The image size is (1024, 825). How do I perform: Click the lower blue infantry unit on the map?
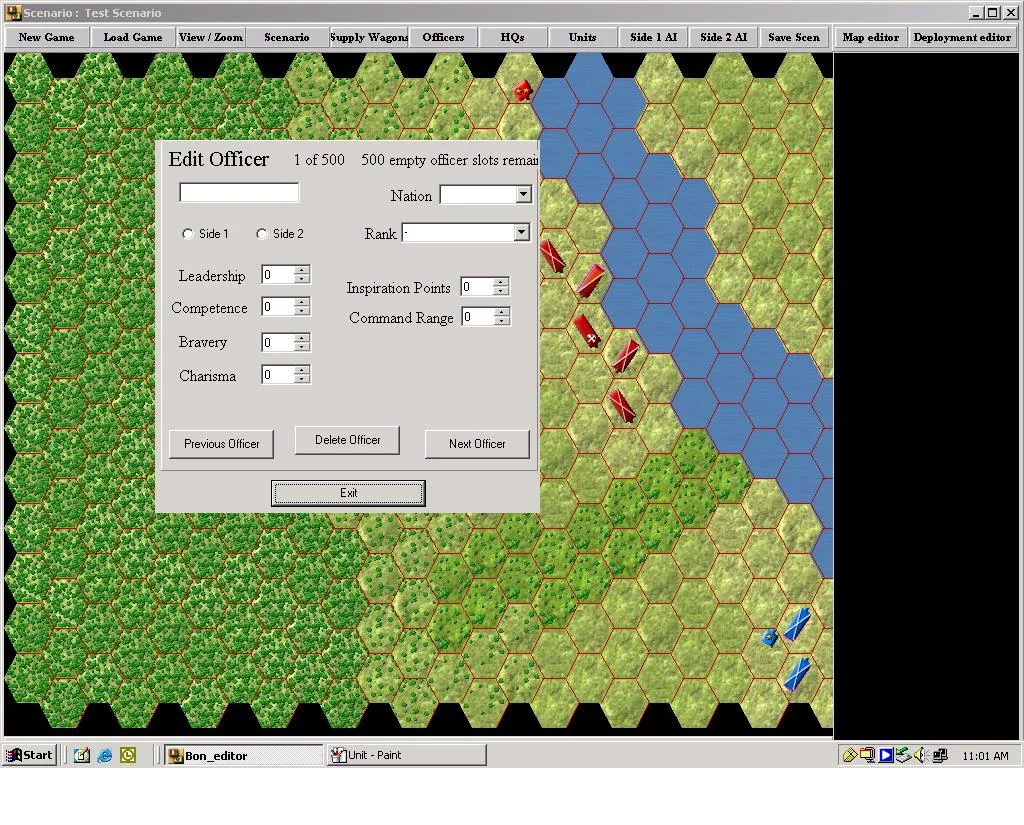[x=797, y=674]
